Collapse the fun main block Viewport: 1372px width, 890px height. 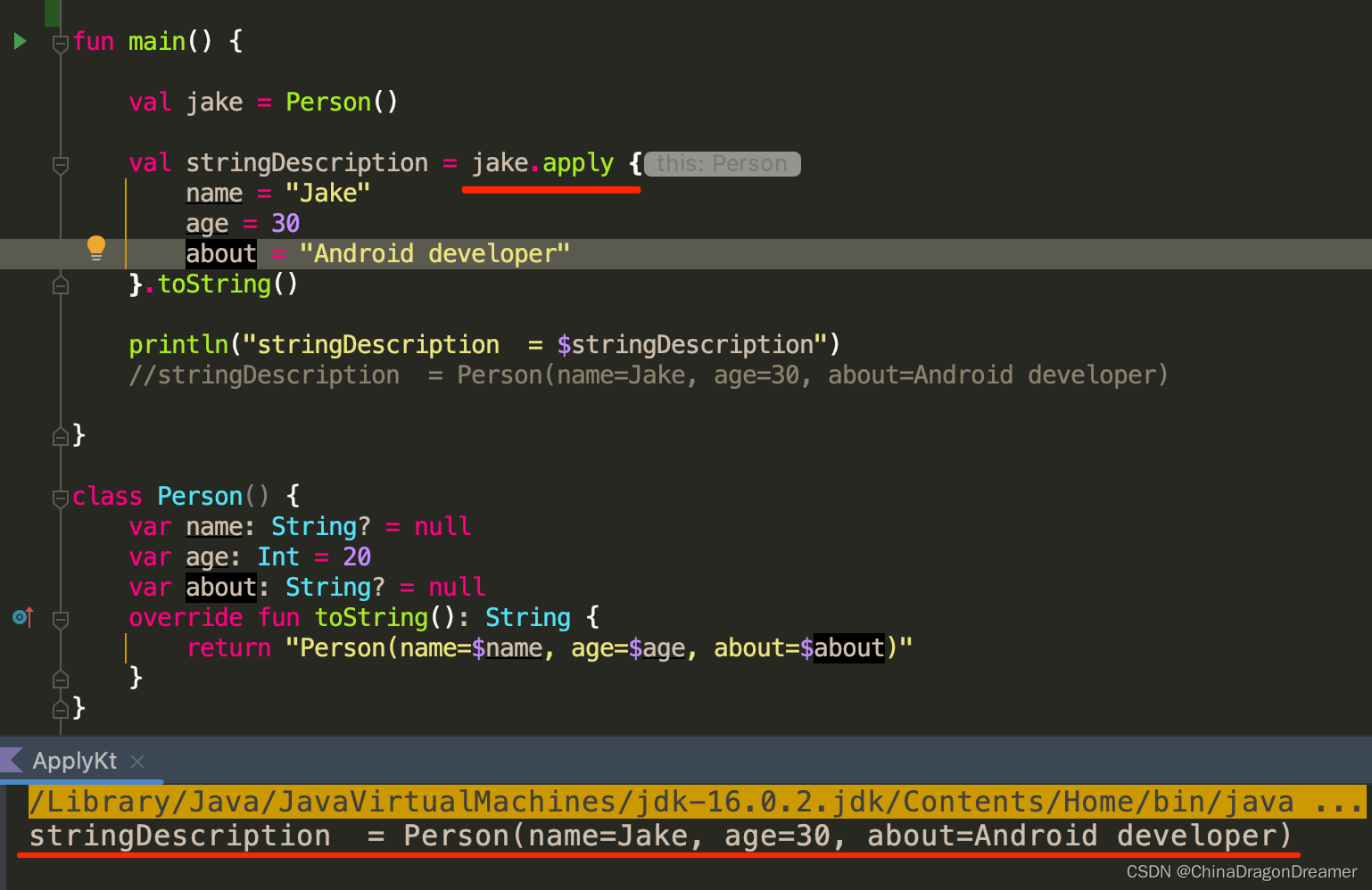pos(61,43)
